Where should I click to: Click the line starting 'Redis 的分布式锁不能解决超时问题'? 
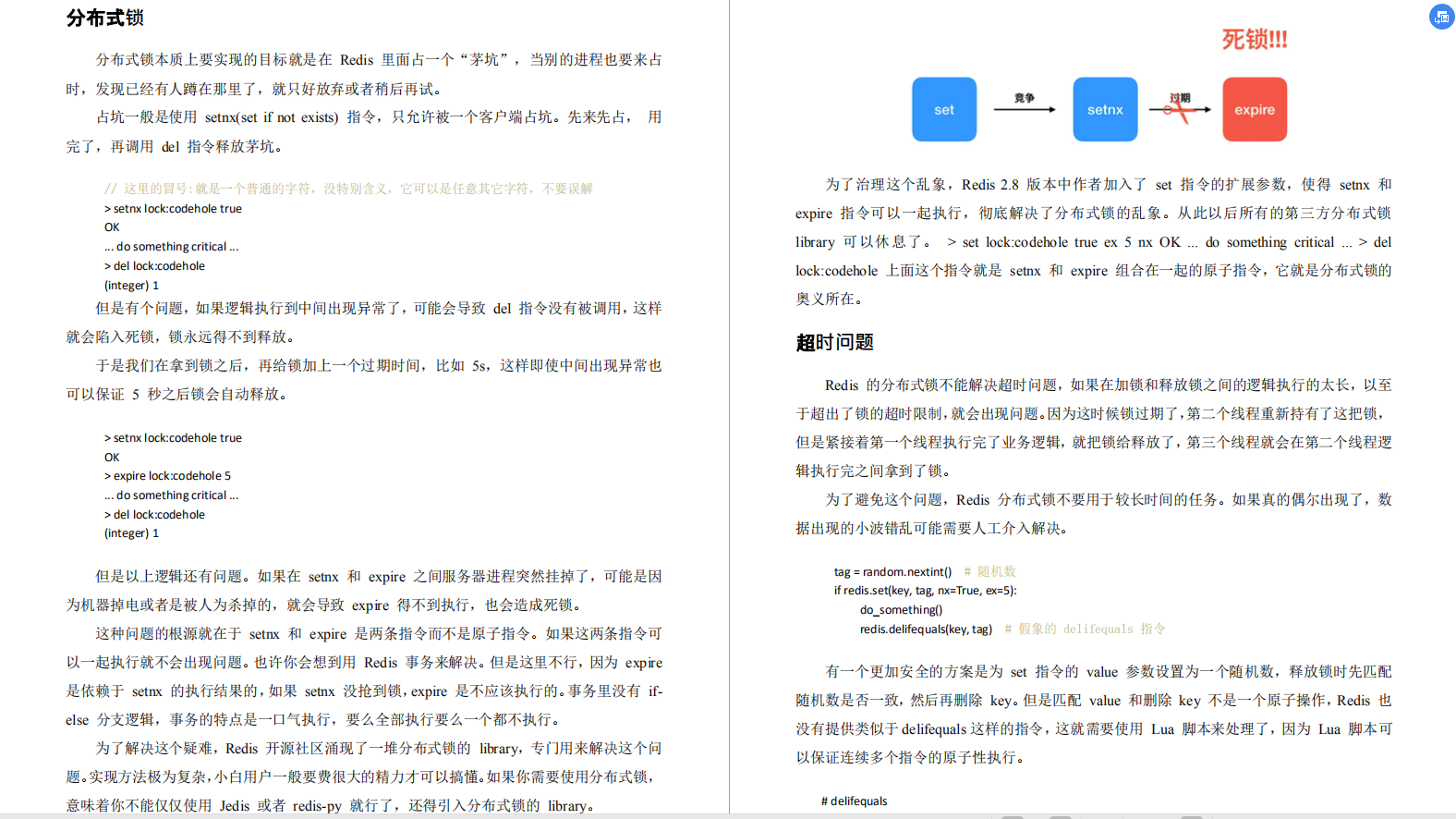pyautogui.click(x=1109, y=385)
